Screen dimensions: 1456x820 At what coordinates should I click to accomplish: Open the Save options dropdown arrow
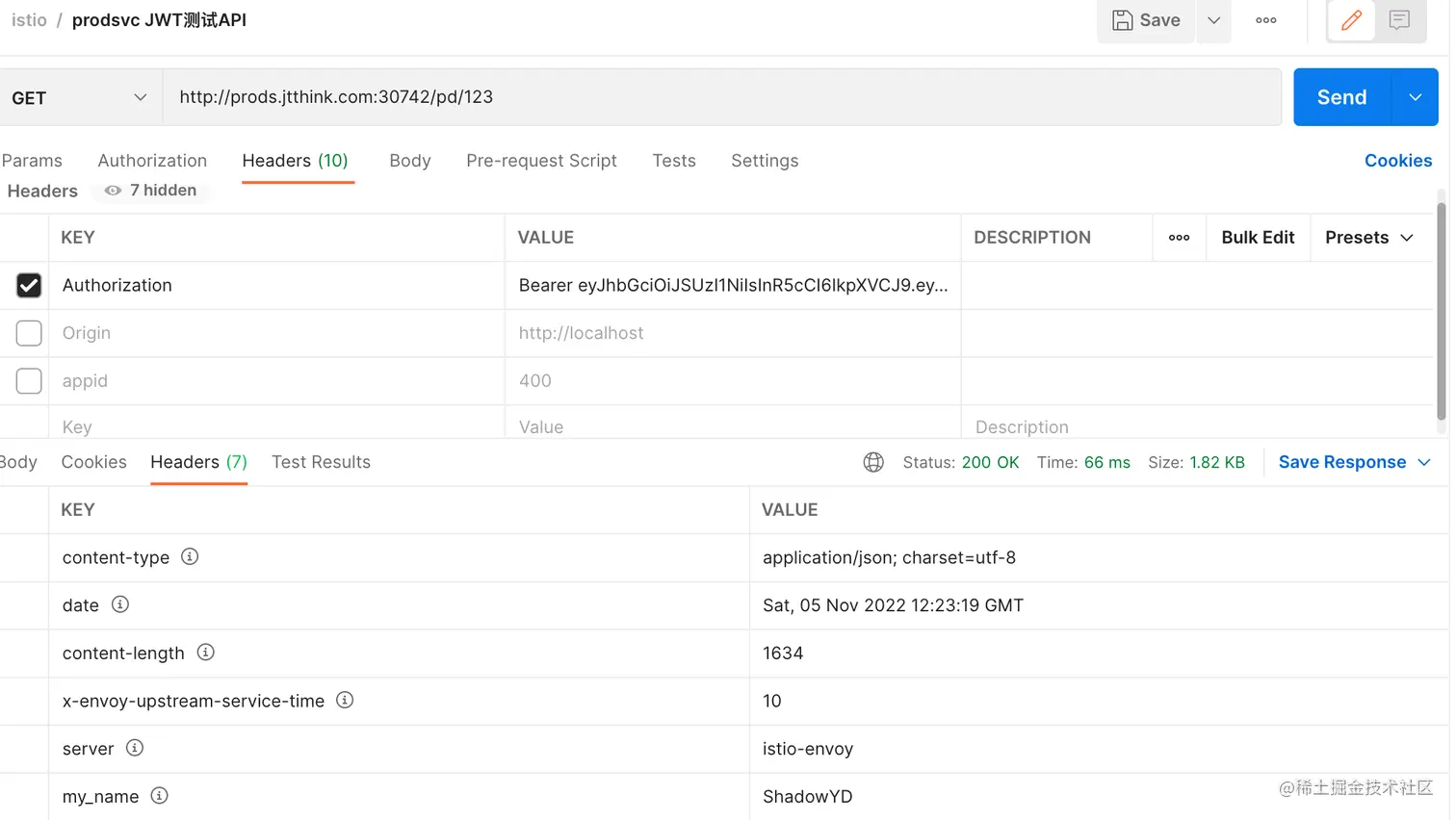click(1214, 20)
